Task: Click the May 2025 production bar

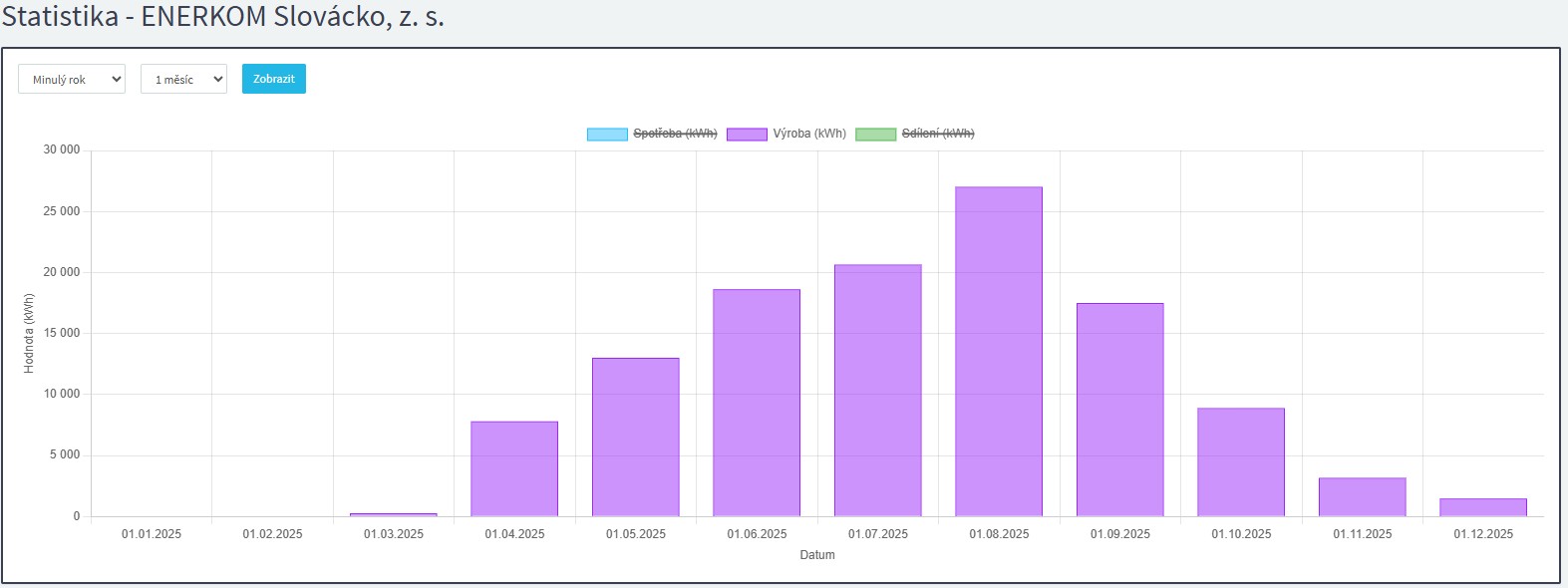Action: tap(635, 437)
